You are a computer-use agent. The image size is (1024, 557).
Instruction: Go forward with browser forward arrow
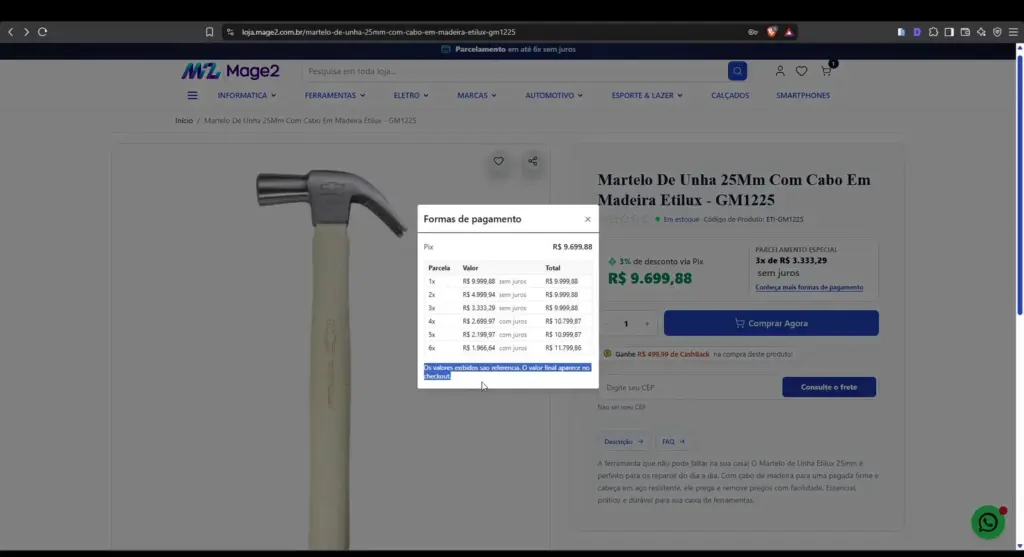(x=26, y=31)
